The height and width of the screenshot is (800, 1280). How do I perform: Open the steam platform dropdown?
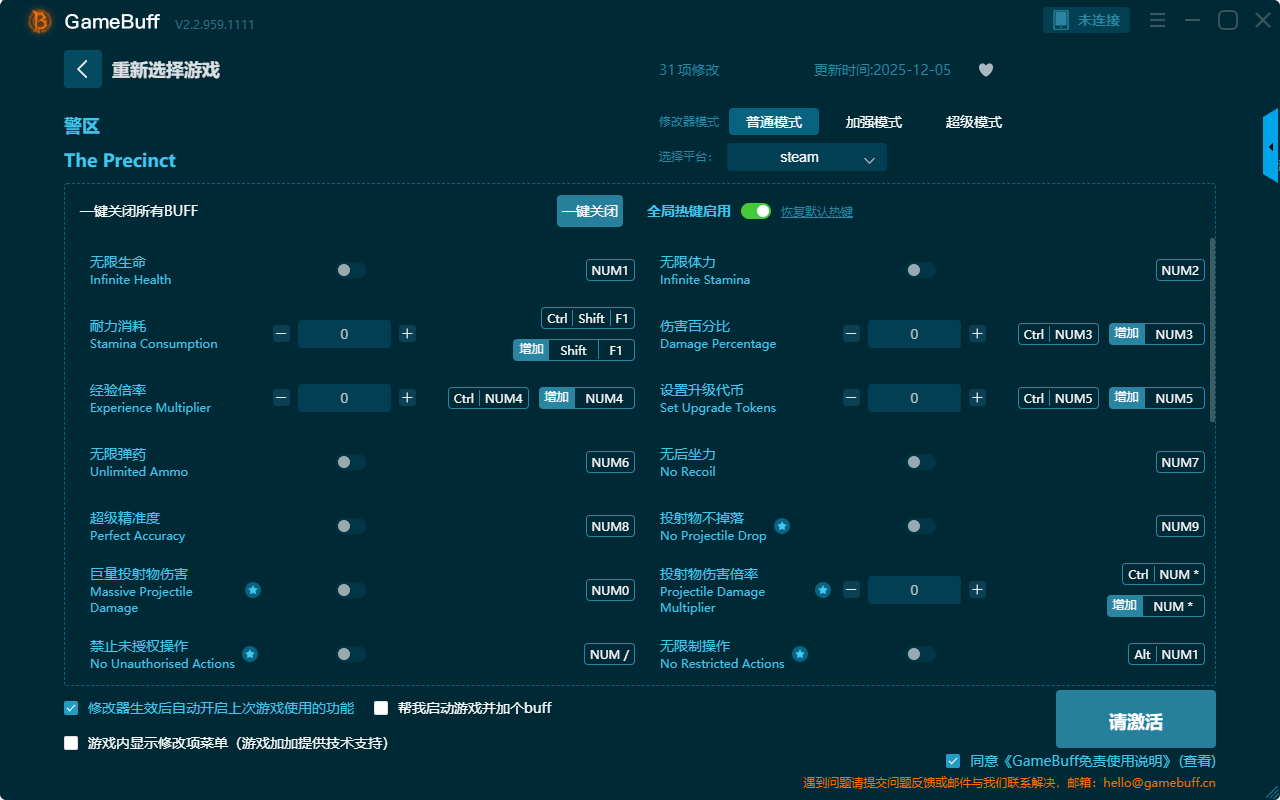pos(806,157)
